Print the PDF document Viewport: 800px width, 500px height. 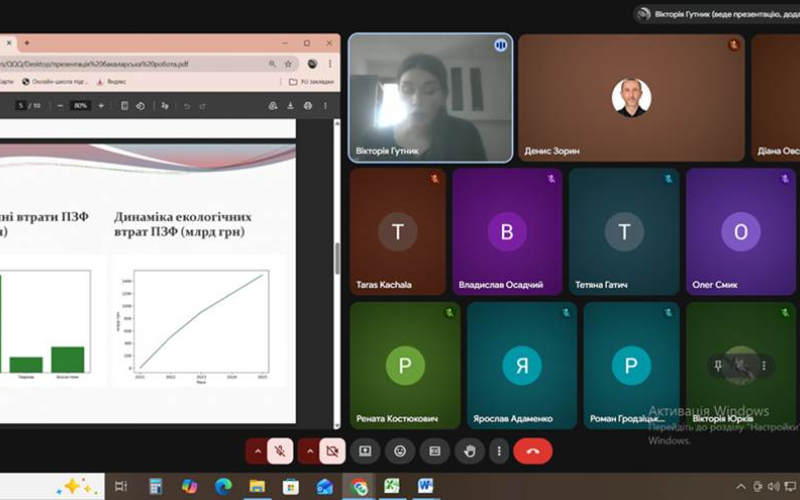(308, 106)
